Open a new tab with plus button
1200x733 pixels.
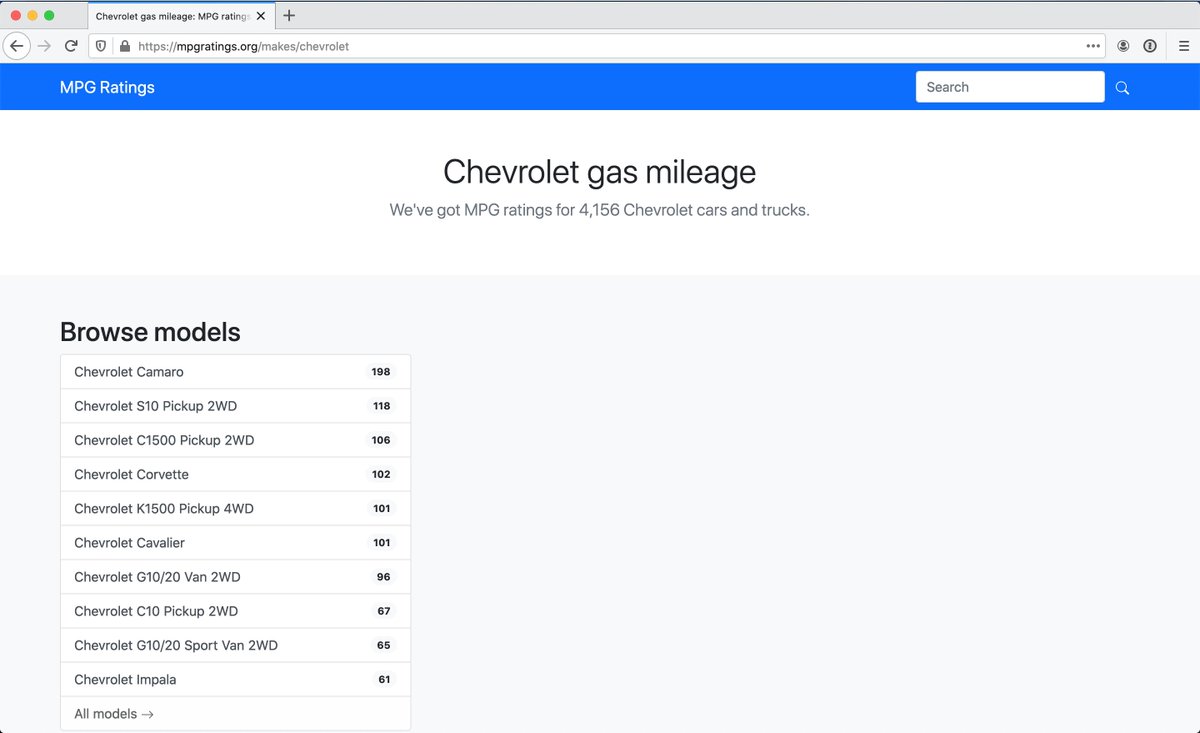[x=289, y=16]
